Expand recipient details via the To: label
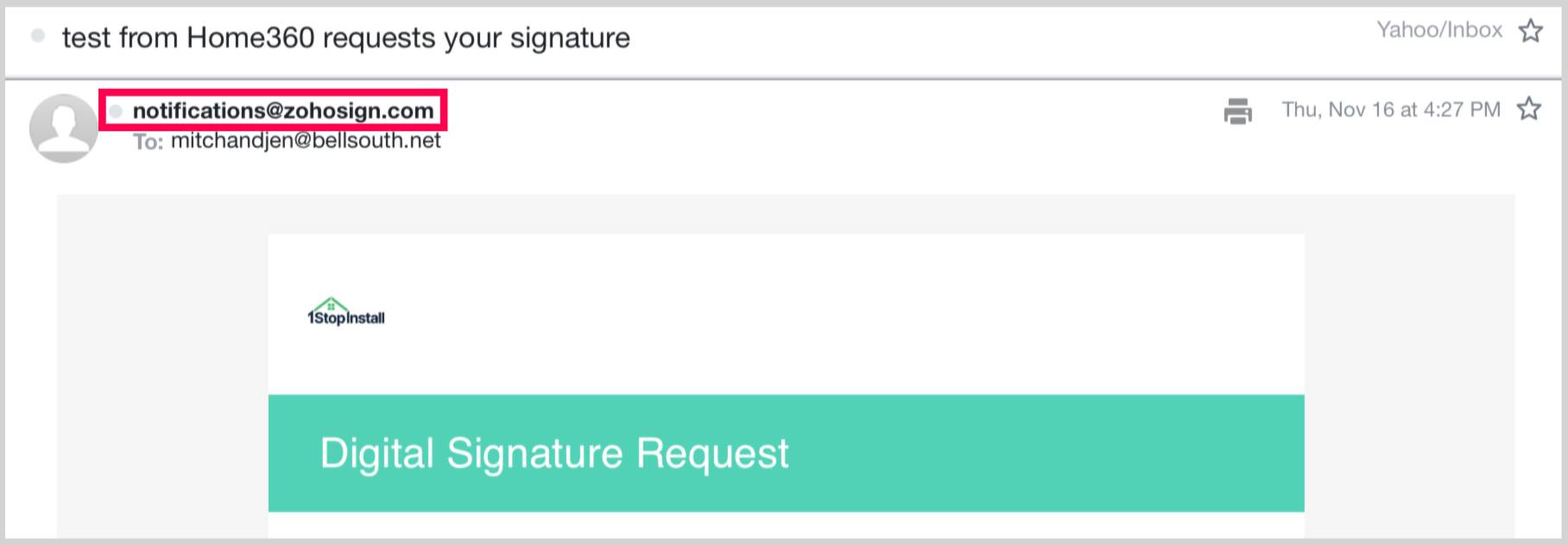1568x545 pixels. (148, 142)
